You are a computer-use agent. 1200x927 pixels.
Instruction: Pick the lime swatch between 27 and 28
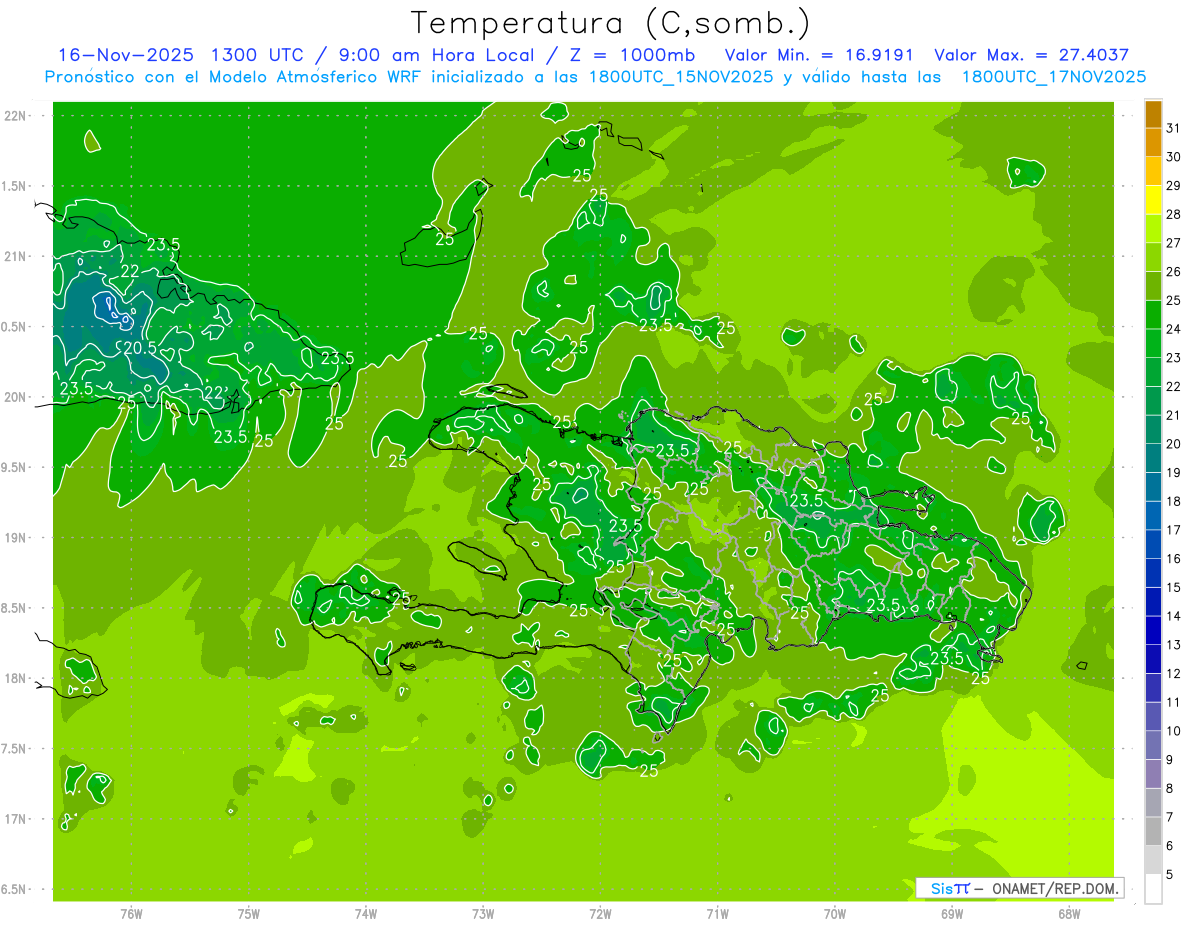[1153, 228]
